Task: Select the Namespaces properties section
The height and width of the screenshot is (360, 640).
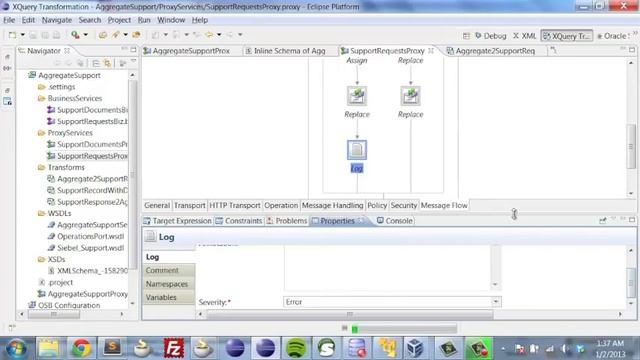Action: [169, 284]
